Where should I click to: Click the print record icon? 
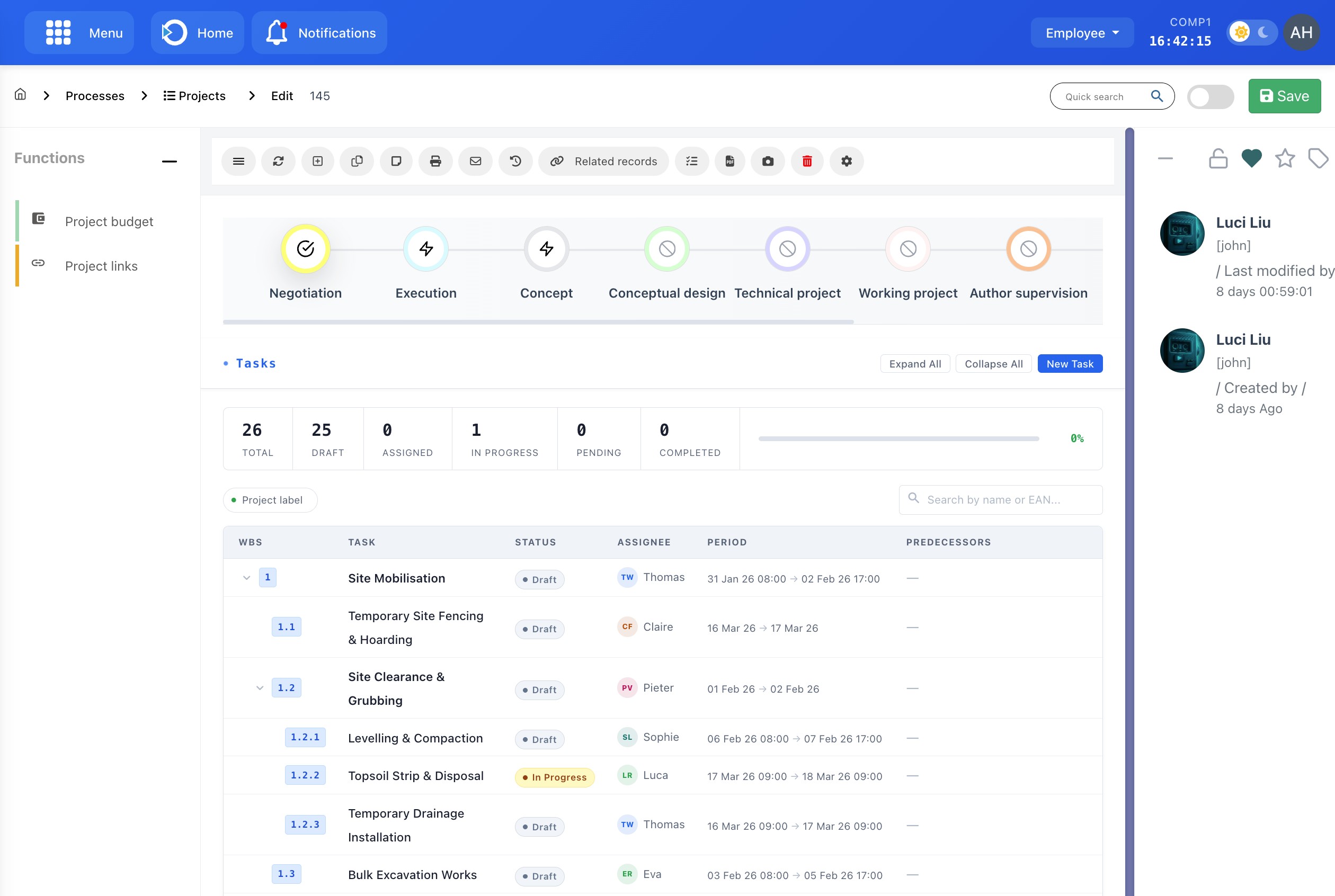click(435, 161)
